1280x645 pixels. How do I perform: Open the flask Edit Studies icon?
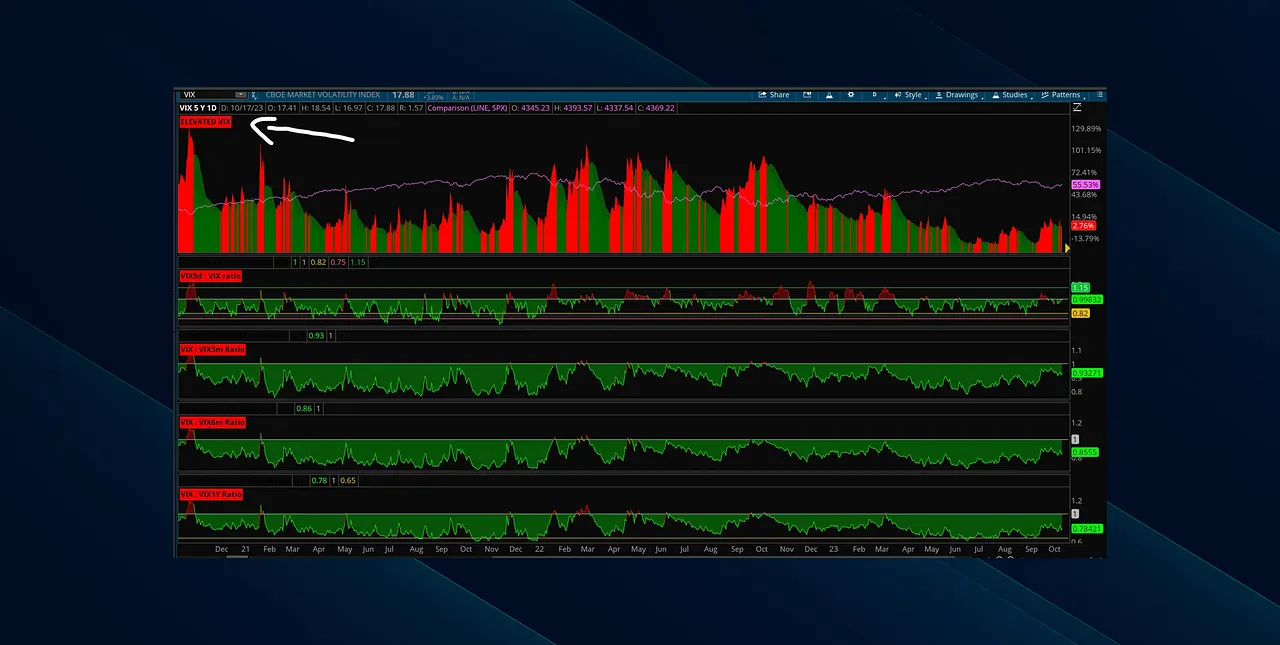[x=829, y=95]
